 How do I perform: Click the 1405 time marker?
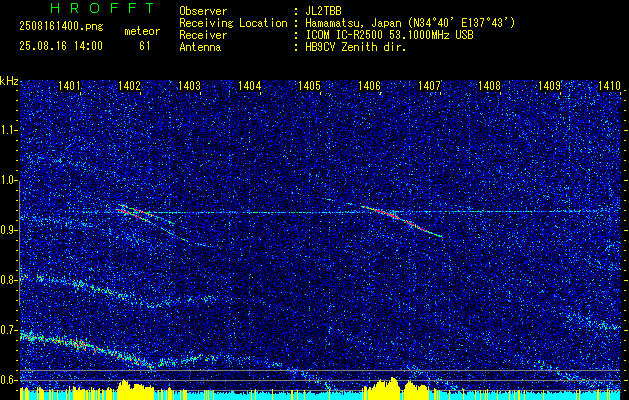310,85
